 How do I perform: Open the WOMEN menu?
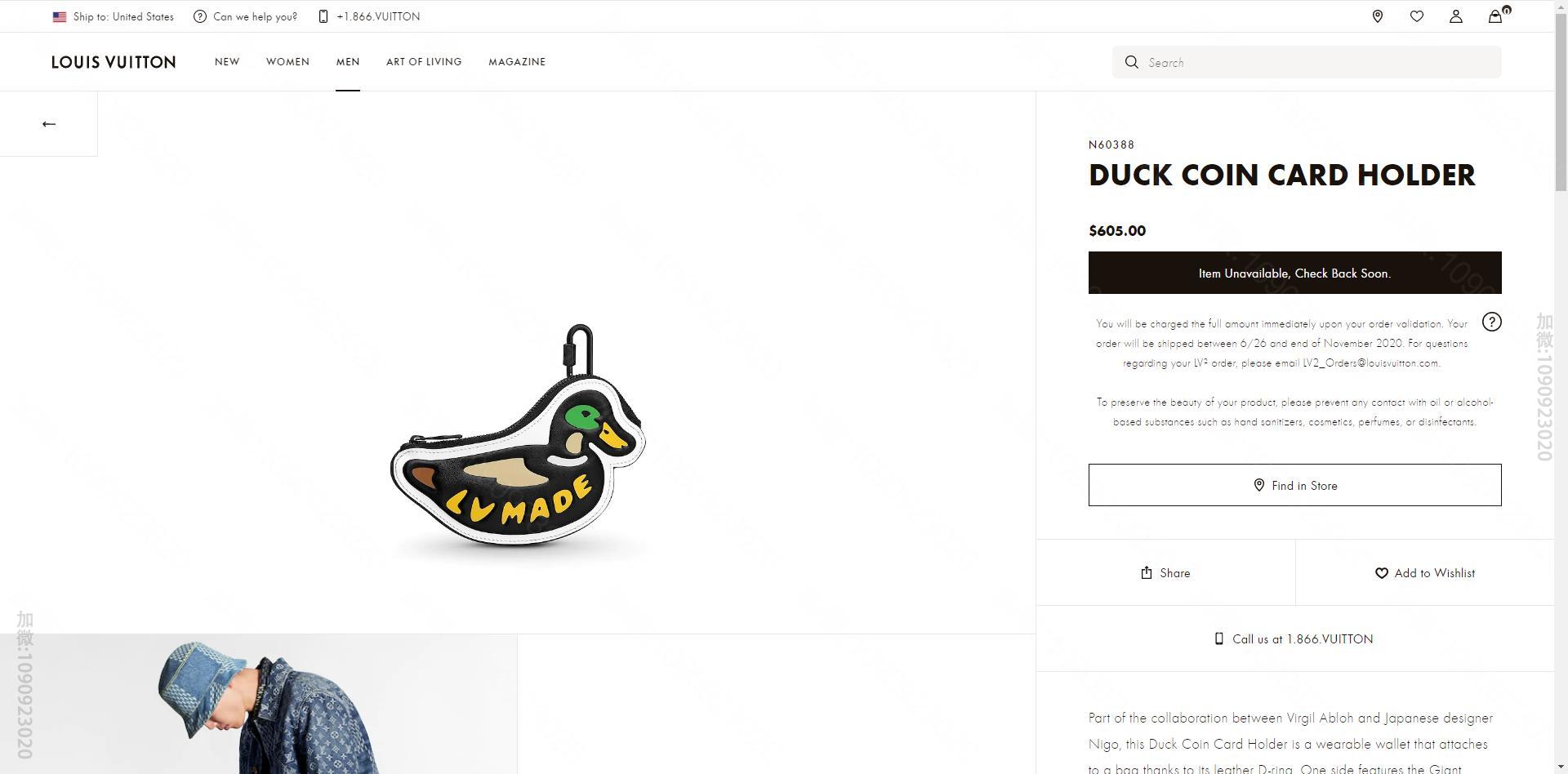click(287, 62)
